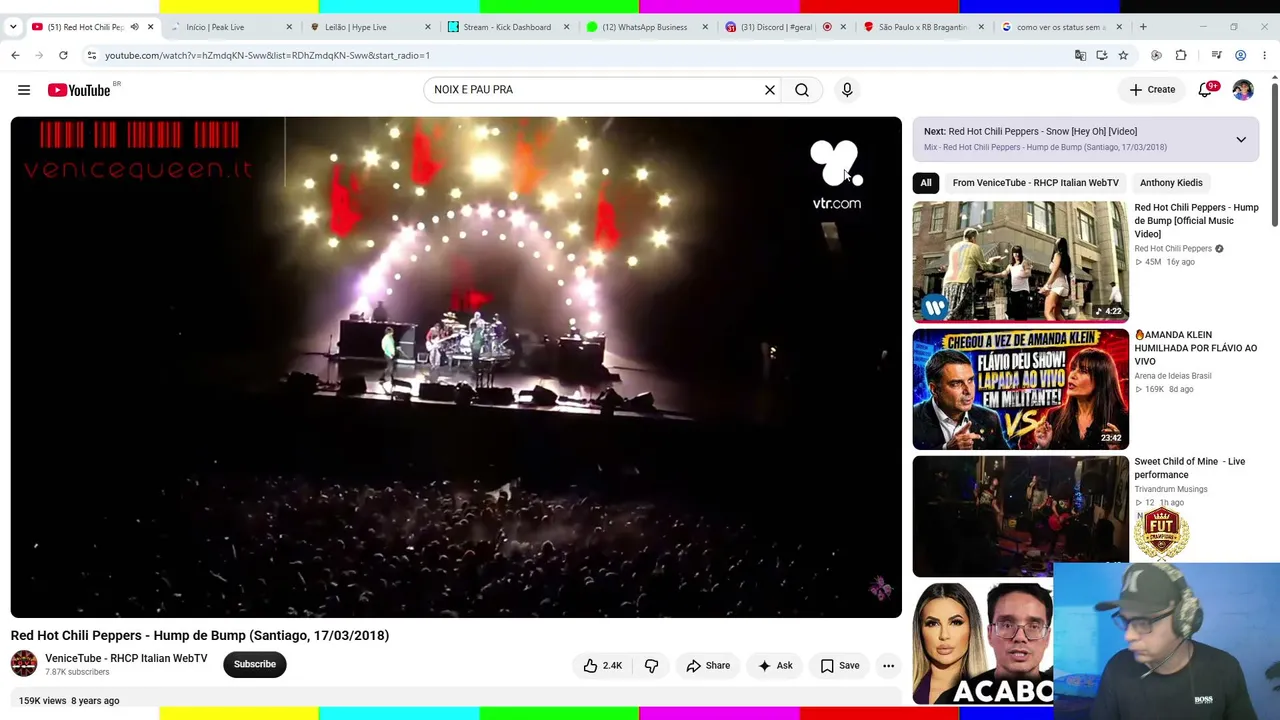This screenshot has width=1280, height=720.
Task: Open a new browser tab
Action: [1143, 27]
